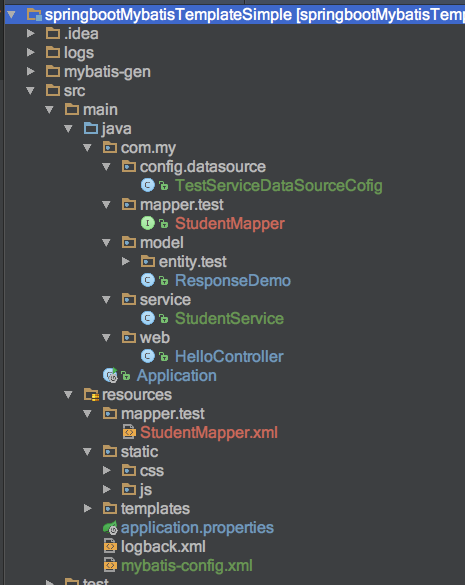Collapse the src folder

coord(31,91)
